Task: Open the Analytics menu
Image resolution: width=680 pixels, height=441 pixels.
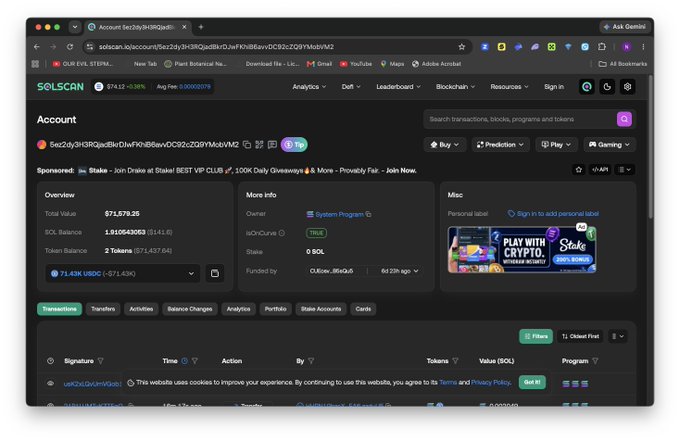Action: click(x=309, y=87)
